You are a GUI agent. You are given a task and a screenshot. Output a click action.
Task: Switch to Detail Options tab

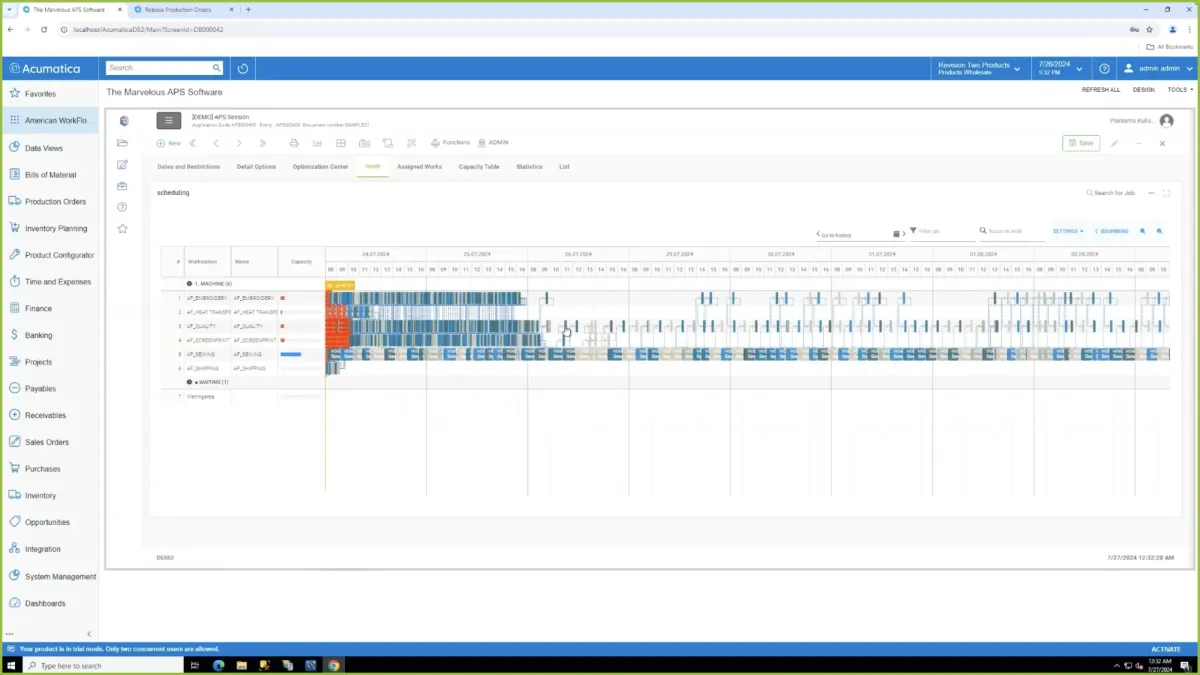point(257,167)
